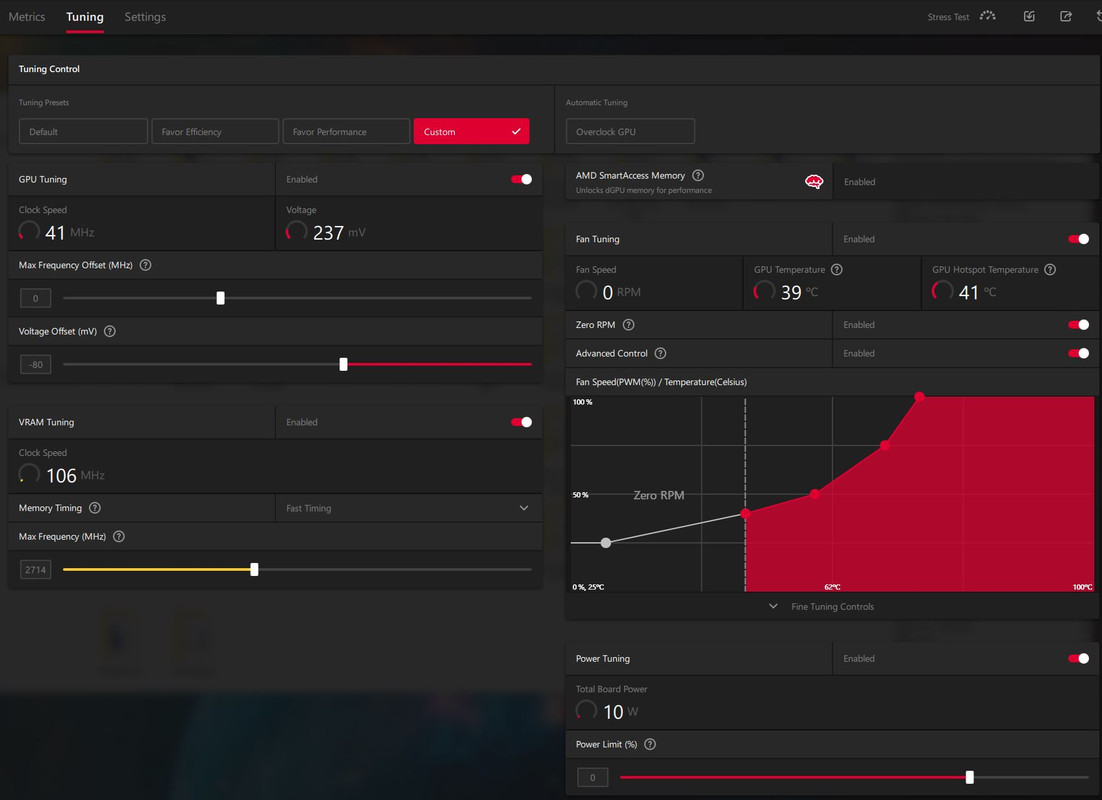This screenshot has height=800, width=1102.
Task: Switch to the Metrics tab
Action: pyautogui.click(x=27, y=17)
